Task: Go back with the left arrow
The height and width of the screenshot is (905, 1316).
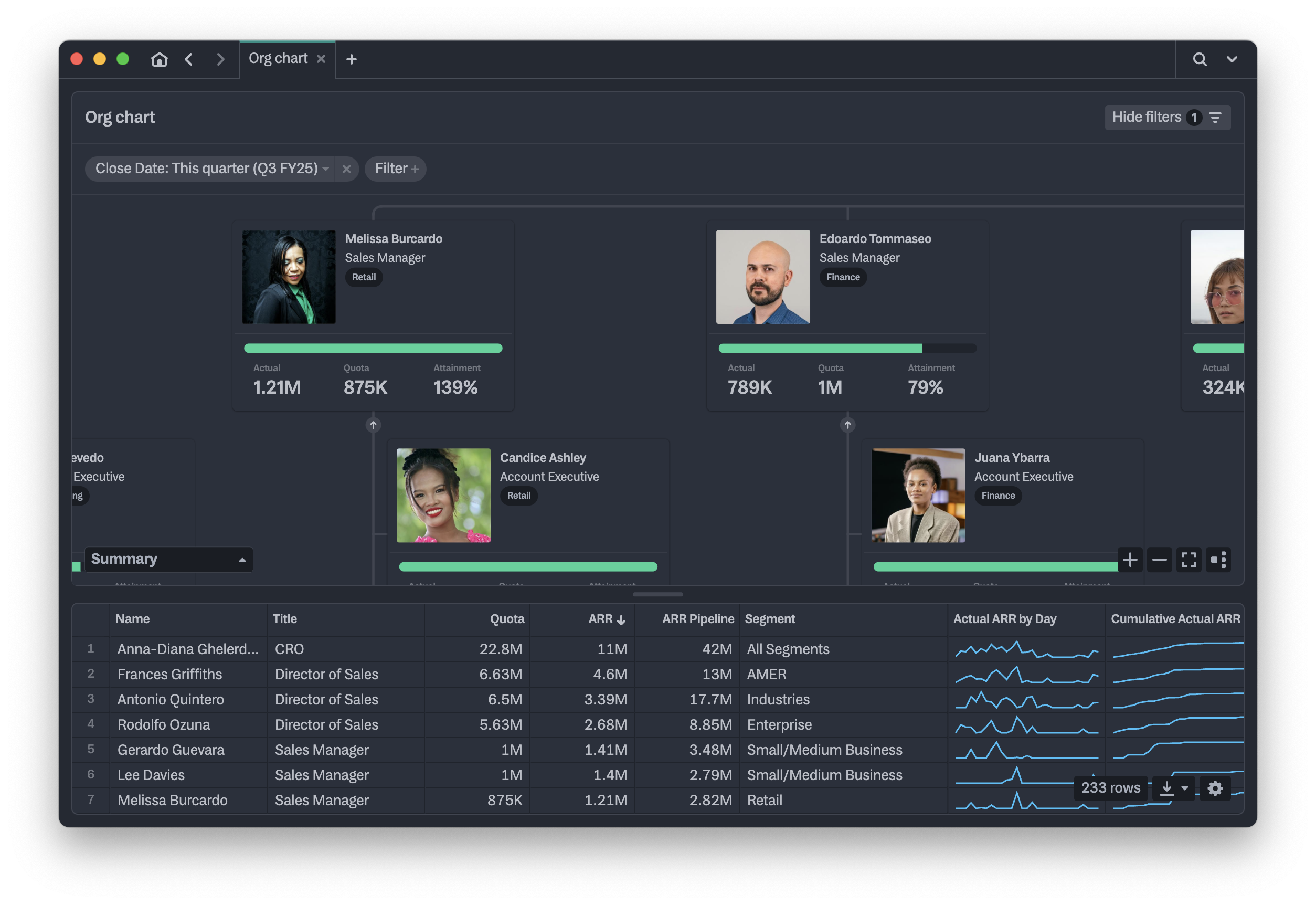Action: [x=189, y=59]
